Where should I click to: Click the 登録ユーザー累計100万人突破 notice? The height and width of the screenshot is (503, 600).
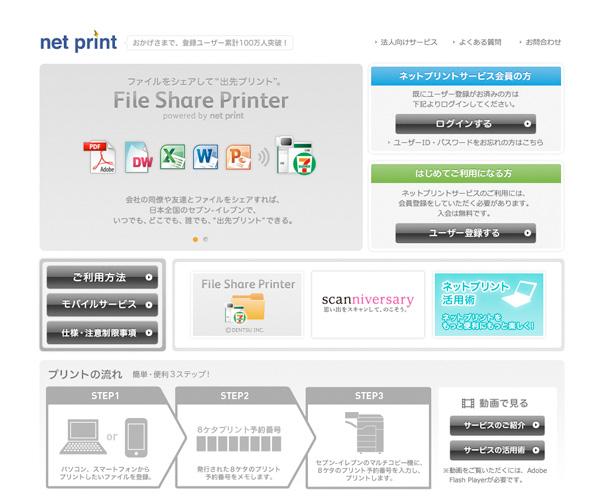[x=210, y=43]
